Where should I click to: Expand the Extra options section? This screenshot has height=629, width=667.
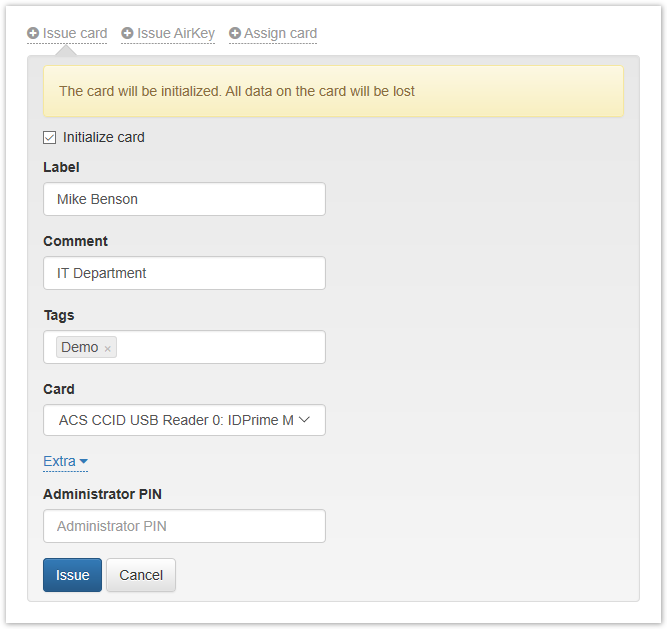pyautogui.click(x=60, y=461)
